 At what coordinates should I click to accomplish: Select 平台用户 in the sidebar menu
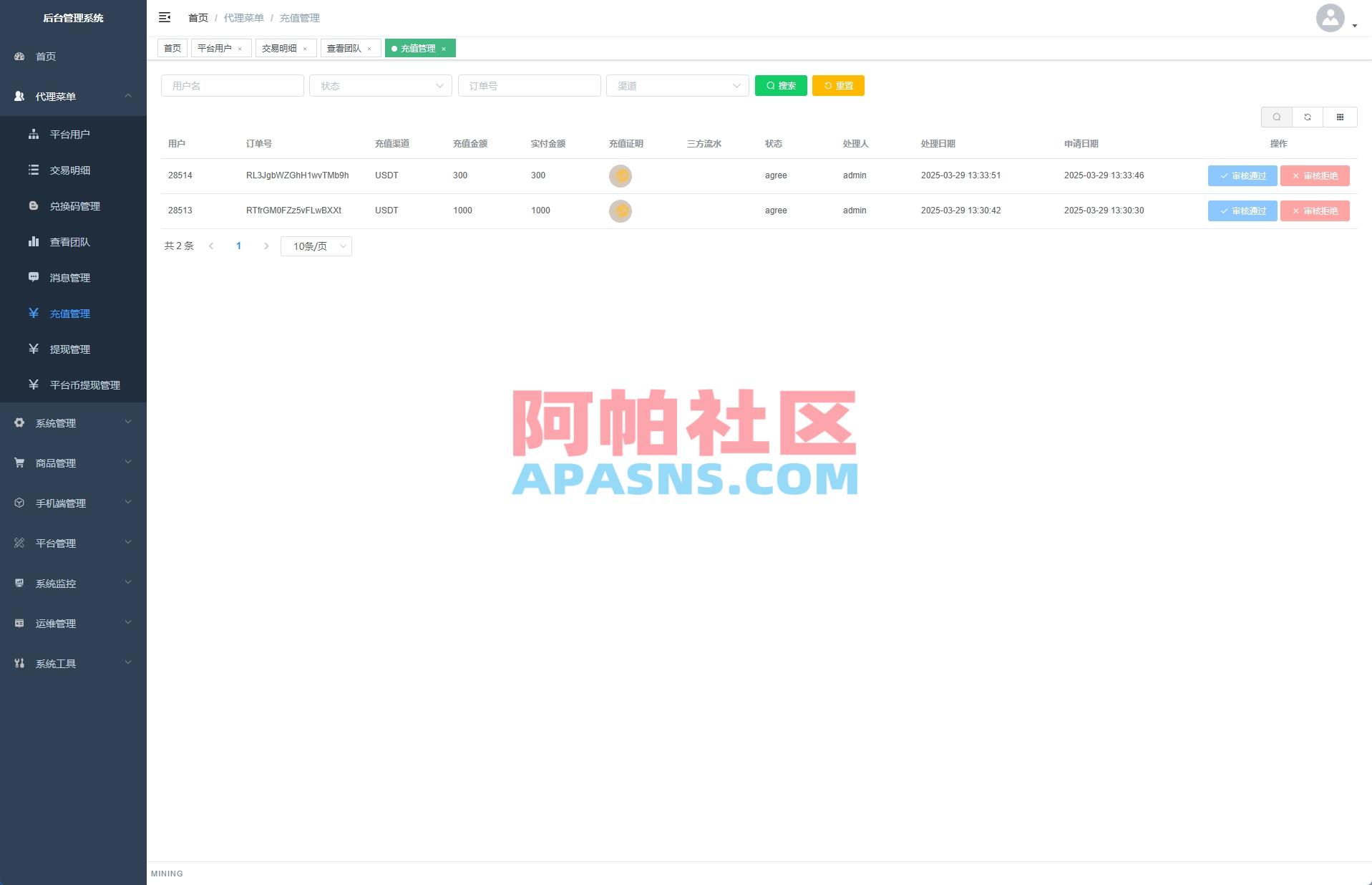[x=69, y=134]
